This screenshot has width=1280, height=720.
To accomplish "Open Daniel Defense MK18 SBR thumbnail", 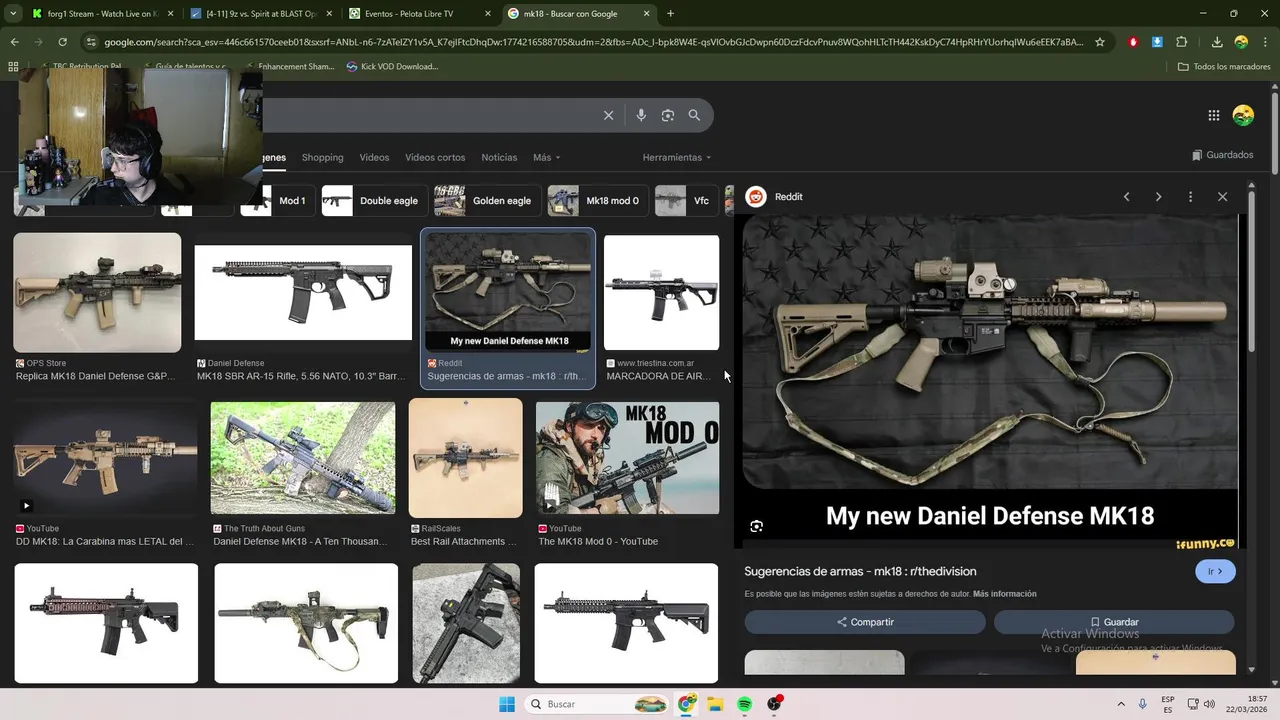I will pos(303,293).
